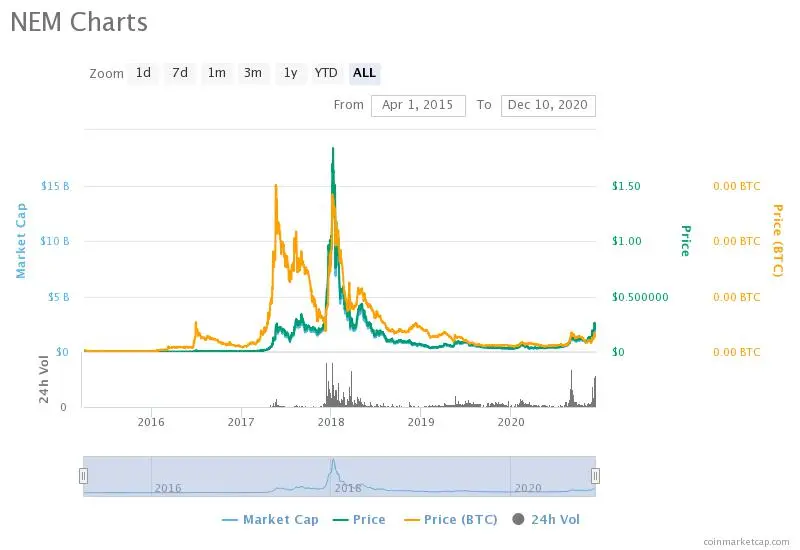Image resolution: width=800 pixels, height=550 pixels.
Task: Set zoom range to 1y
Action: [290, 73]
